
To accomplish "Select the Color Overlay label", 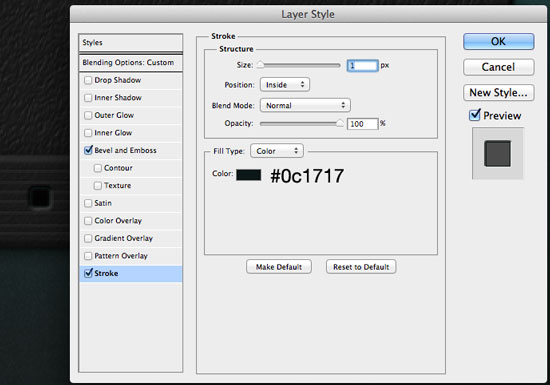I will click(x=118, y=221).
